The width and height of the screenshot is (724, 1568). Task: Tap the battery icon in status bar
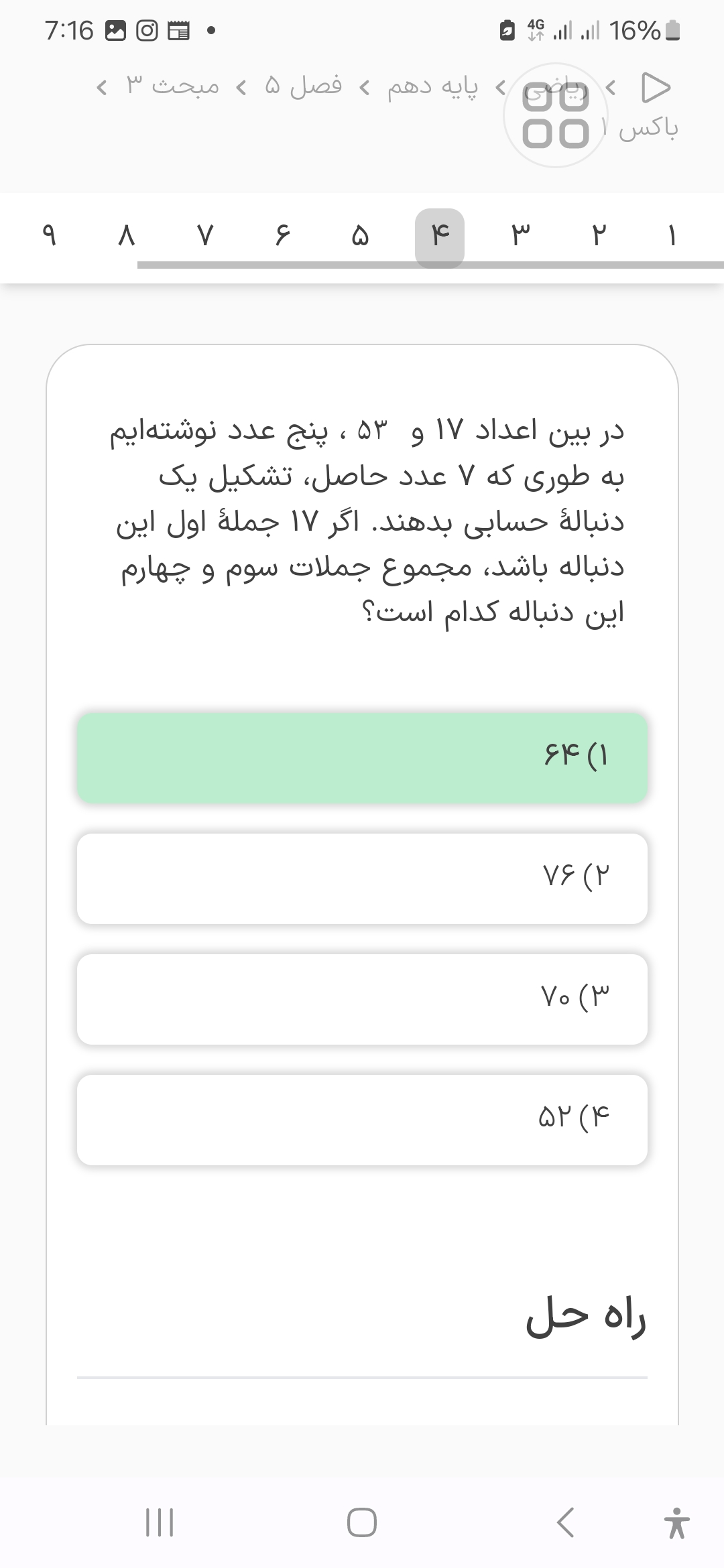coord(674,31)
